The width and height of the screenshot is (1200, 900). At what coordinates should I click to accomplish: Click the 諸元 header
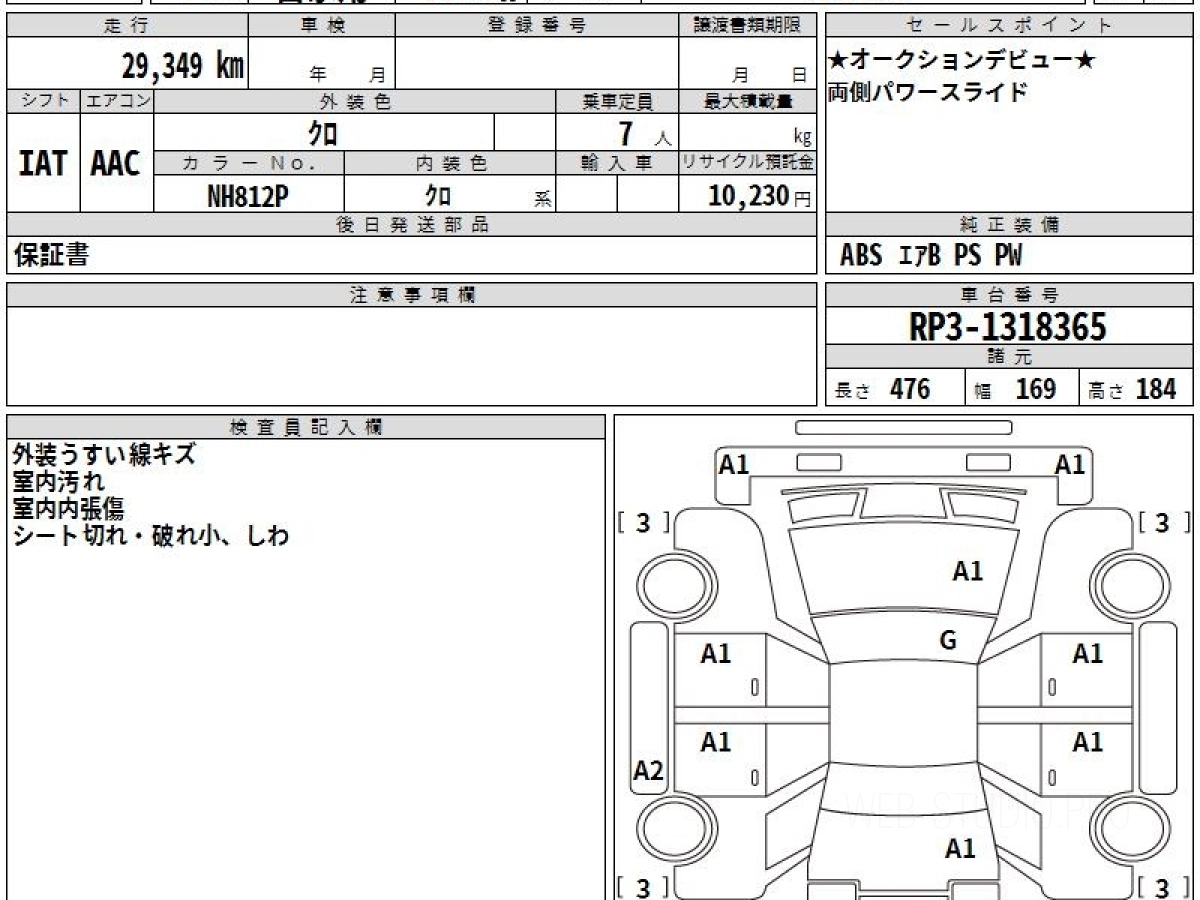tap(1010, 357)
